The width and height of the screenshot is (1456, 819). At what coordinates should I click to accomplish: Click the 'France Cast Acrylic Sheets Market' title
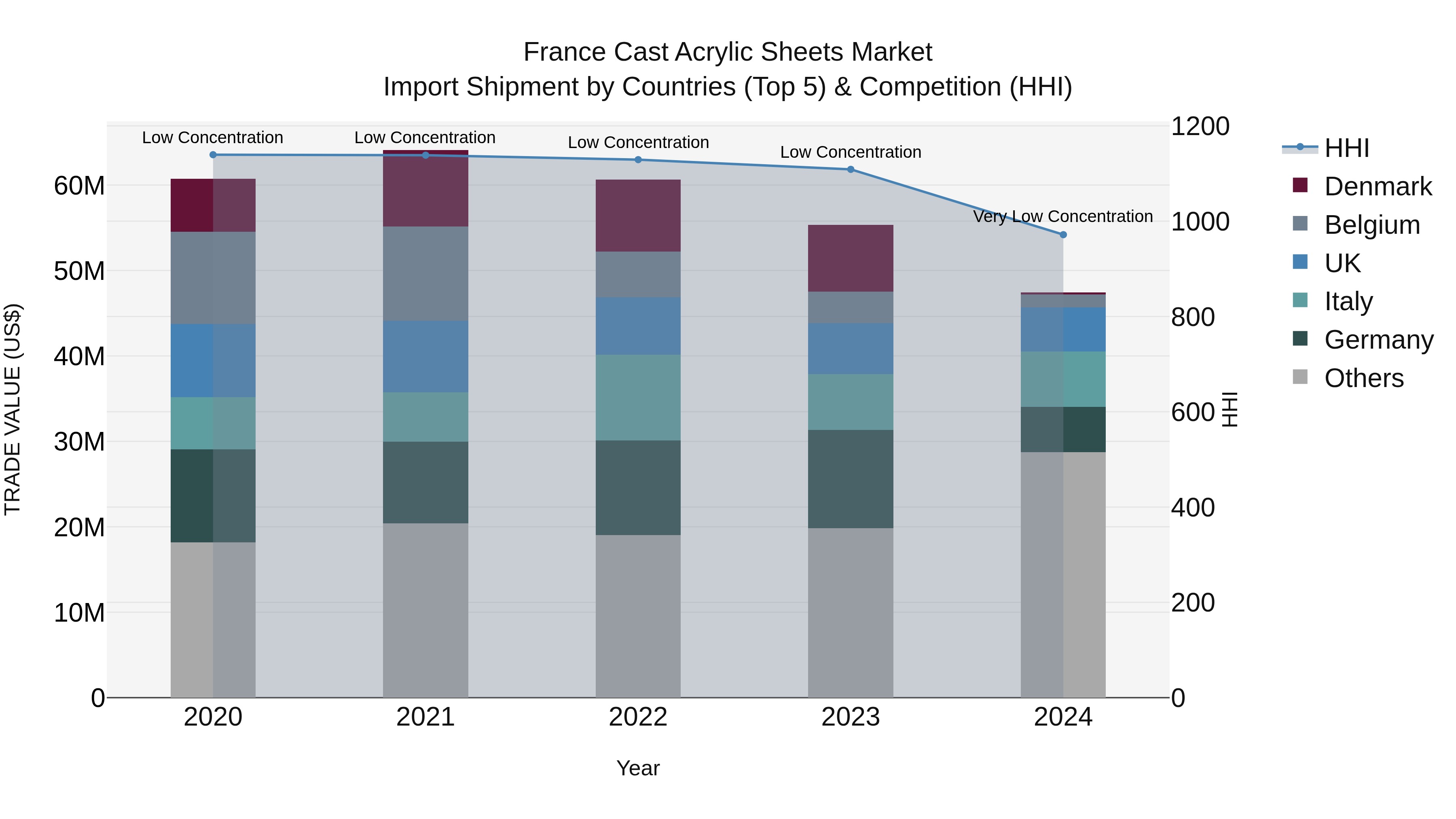(728, 52)
